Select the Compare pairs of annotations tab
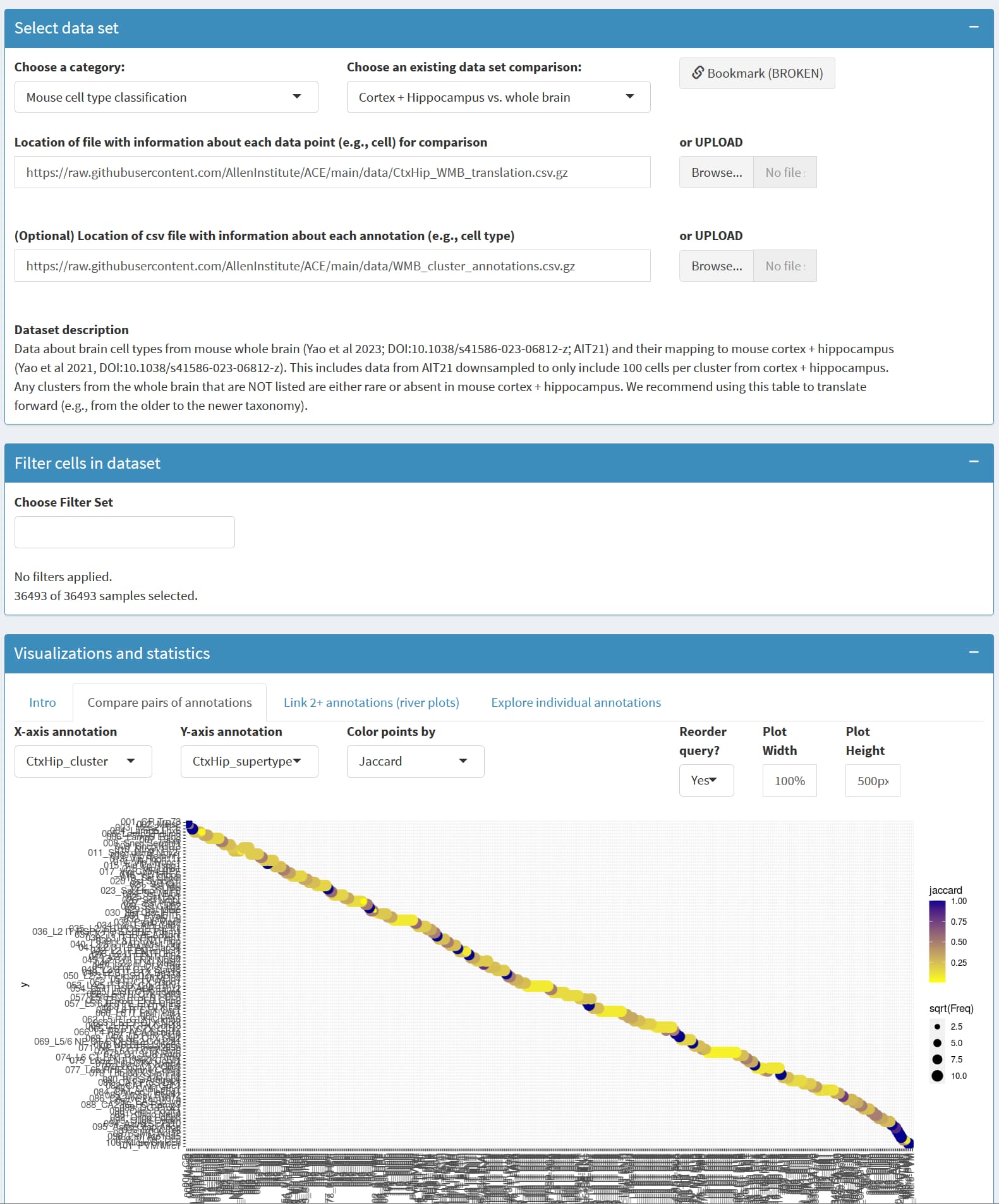 tap(169, 702)
